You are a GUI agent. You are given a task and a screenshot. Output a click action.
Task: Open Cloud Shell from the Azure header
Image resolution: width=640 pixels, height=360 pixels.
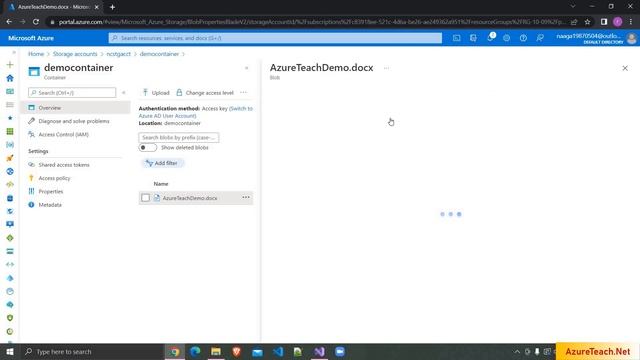(456, 38)
